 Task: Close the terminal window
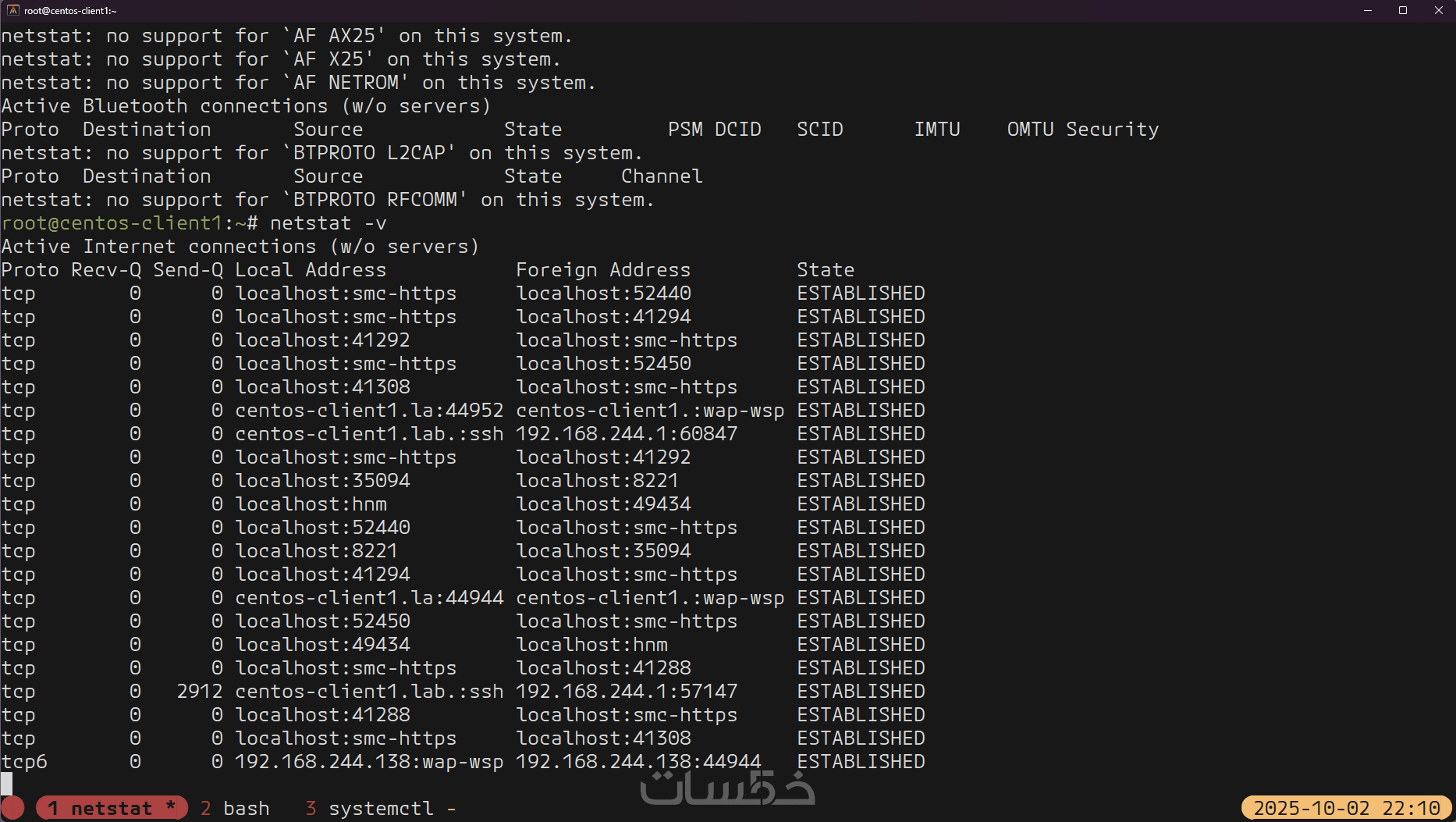click(1439, 10)
